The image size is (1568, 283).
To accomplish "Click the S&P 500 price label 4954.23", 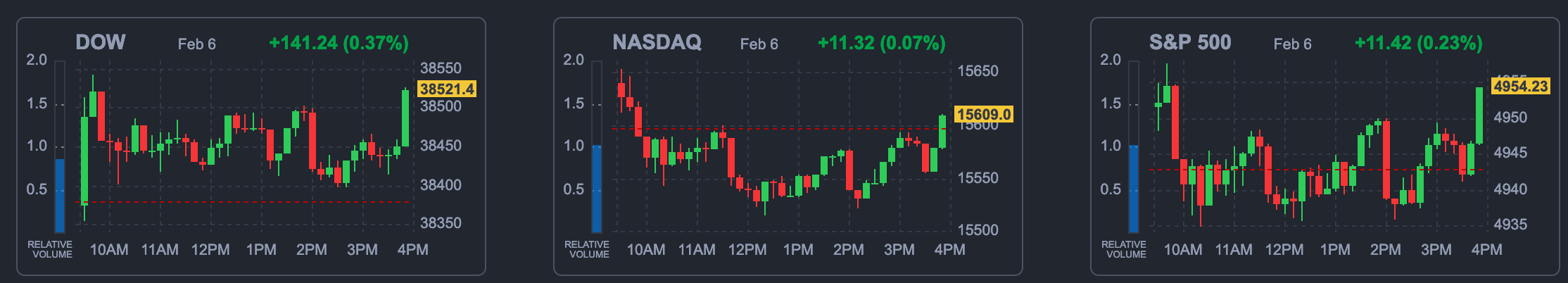I will (1521, 86).
